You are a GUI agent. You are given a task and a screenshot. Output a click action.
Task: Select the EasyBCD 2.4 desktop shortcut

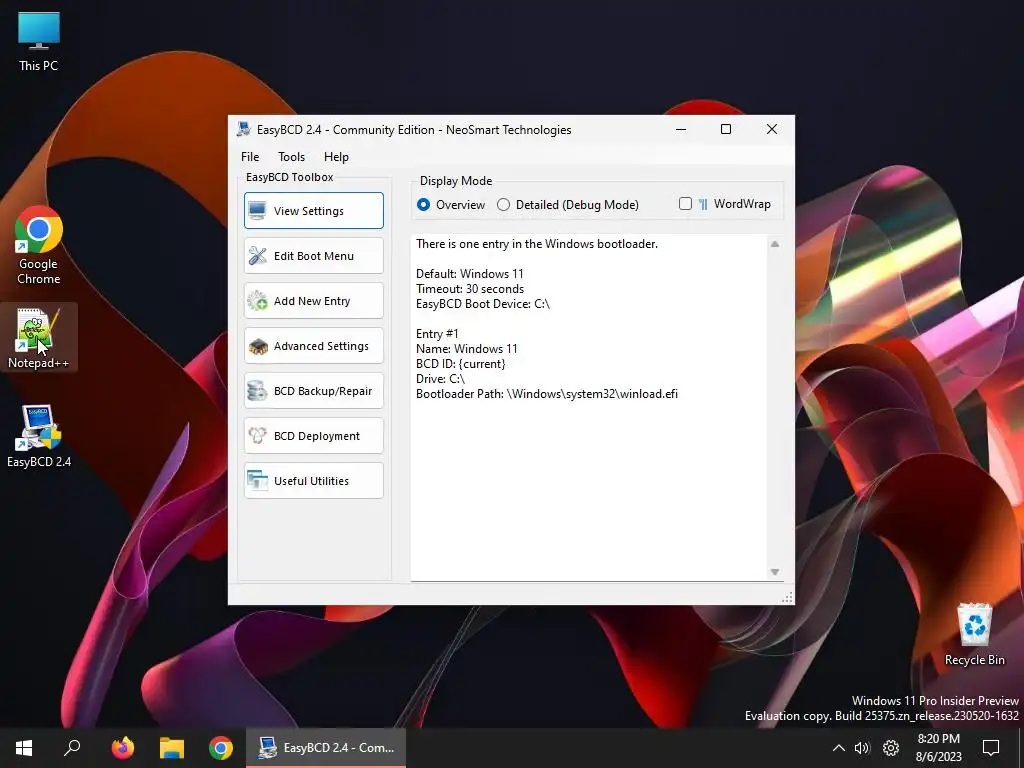pos(39,436)
